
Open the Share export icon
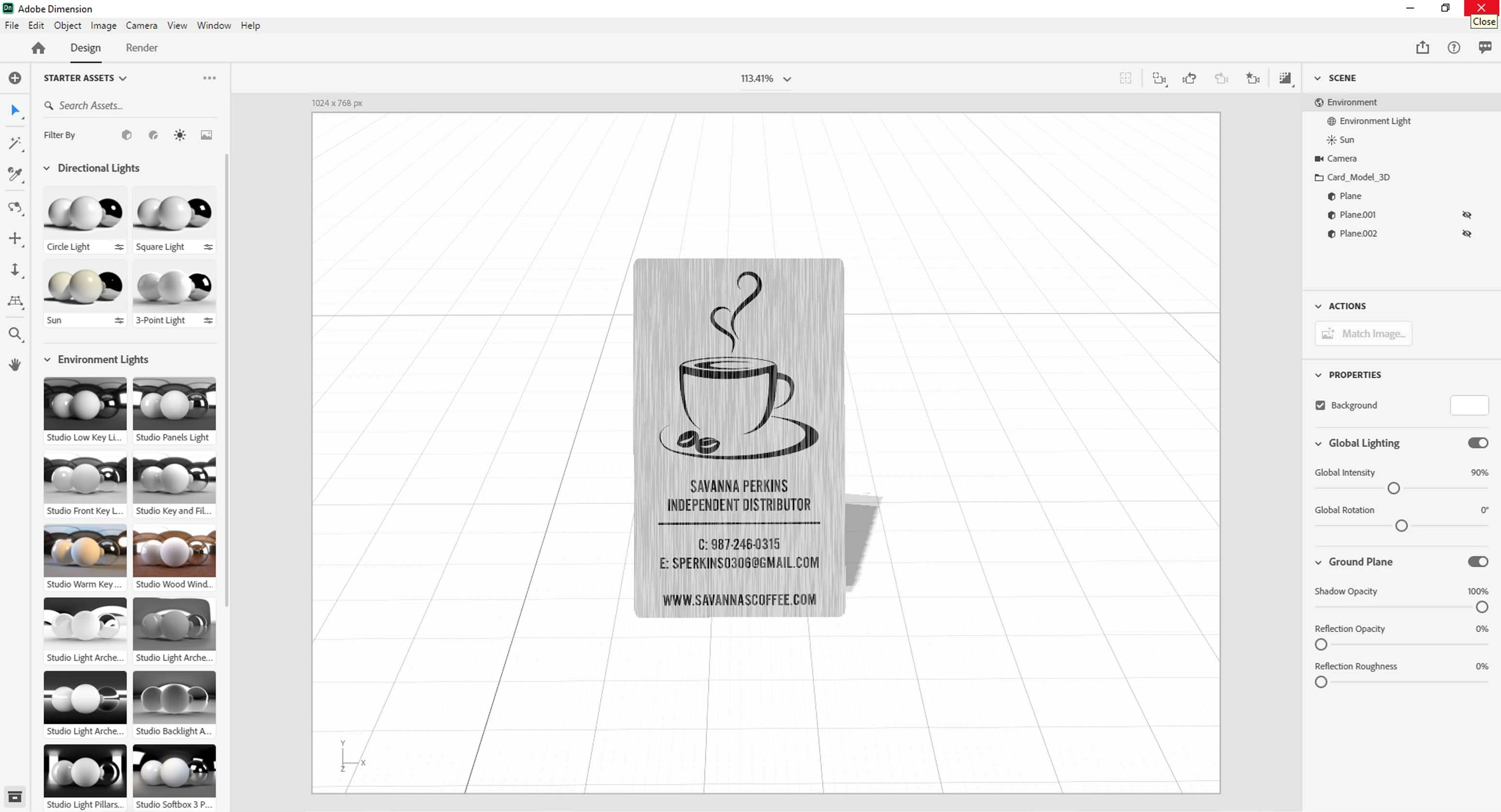1422,48
